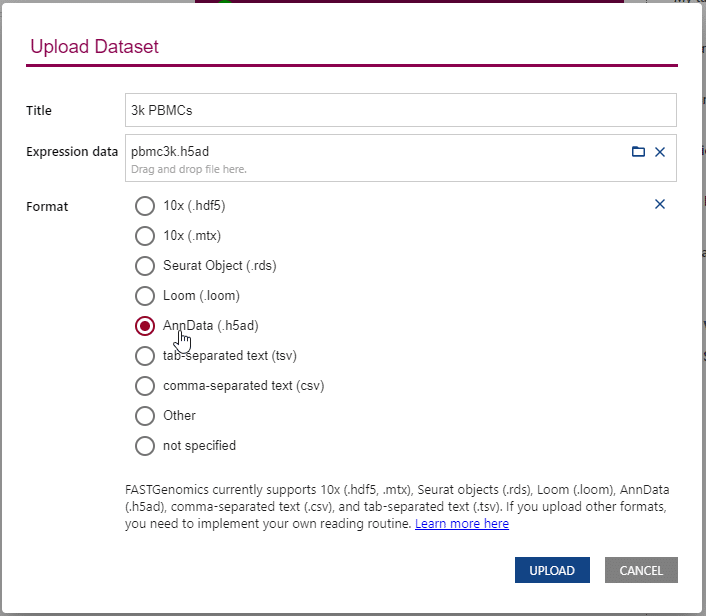Screen dimensions: 706x616
Task: Choose comma-separated text (csv) format
Action: click(145, 386)
